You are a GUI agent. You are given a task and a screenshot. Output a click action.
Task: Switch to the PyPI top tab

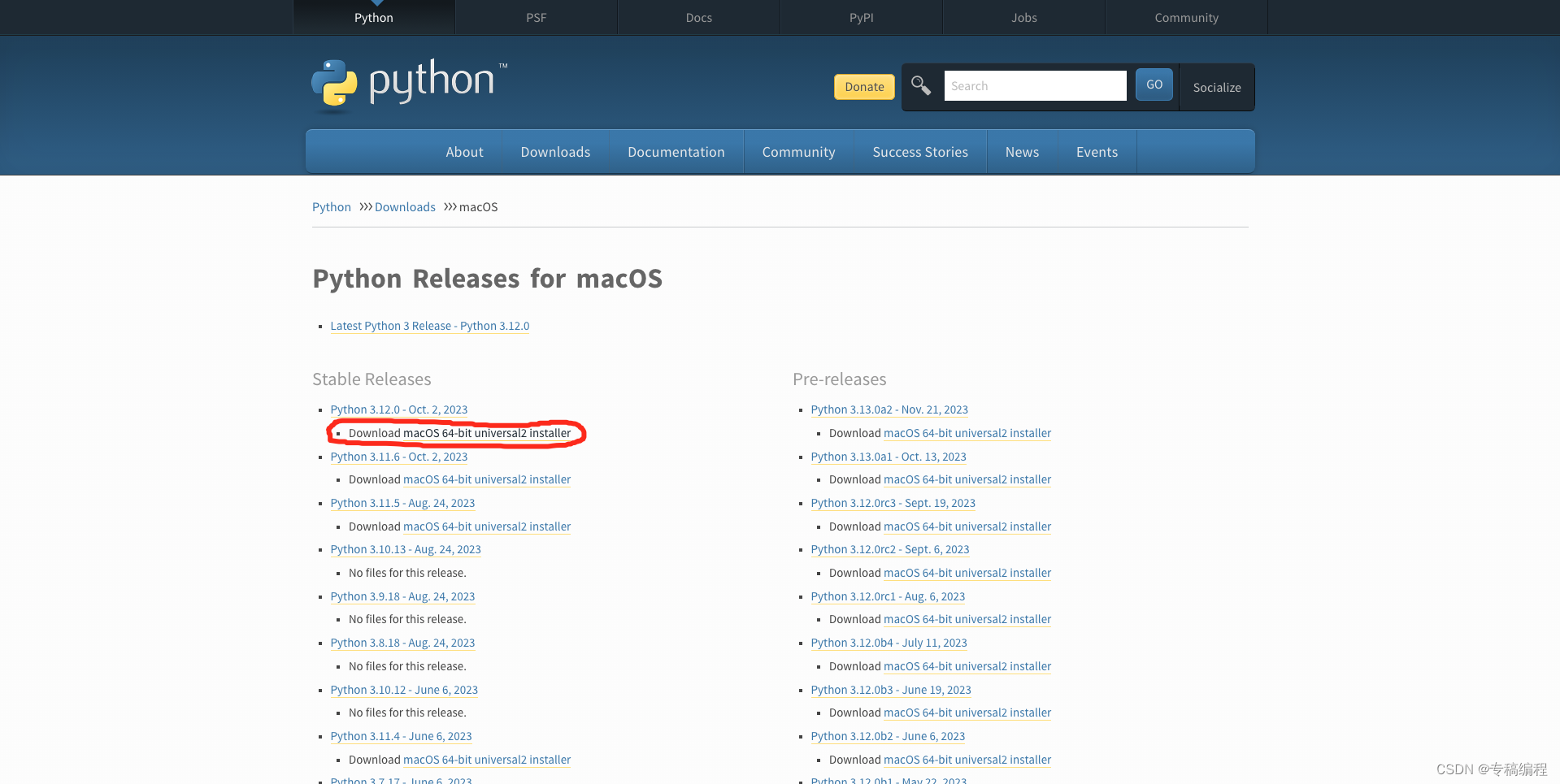tap(862, 17)
